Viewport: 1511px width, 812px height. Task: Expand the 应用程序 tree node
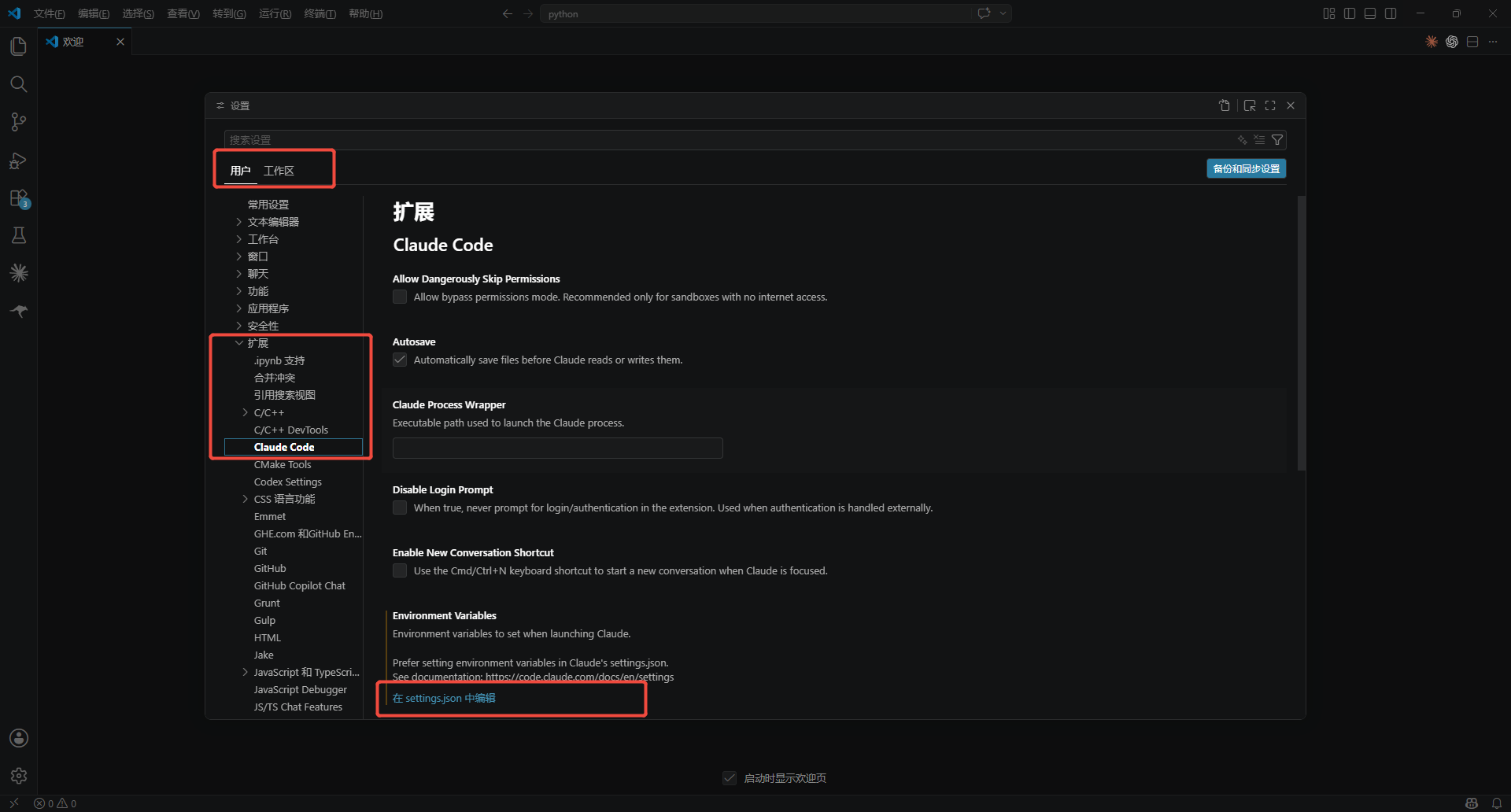pos(239,308)
